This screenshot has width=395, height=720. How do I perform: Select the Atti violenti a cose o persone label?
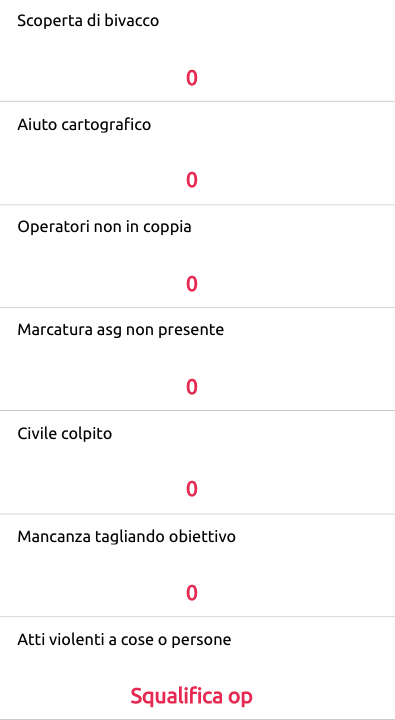pyautogui.click(x=124, y=639)
